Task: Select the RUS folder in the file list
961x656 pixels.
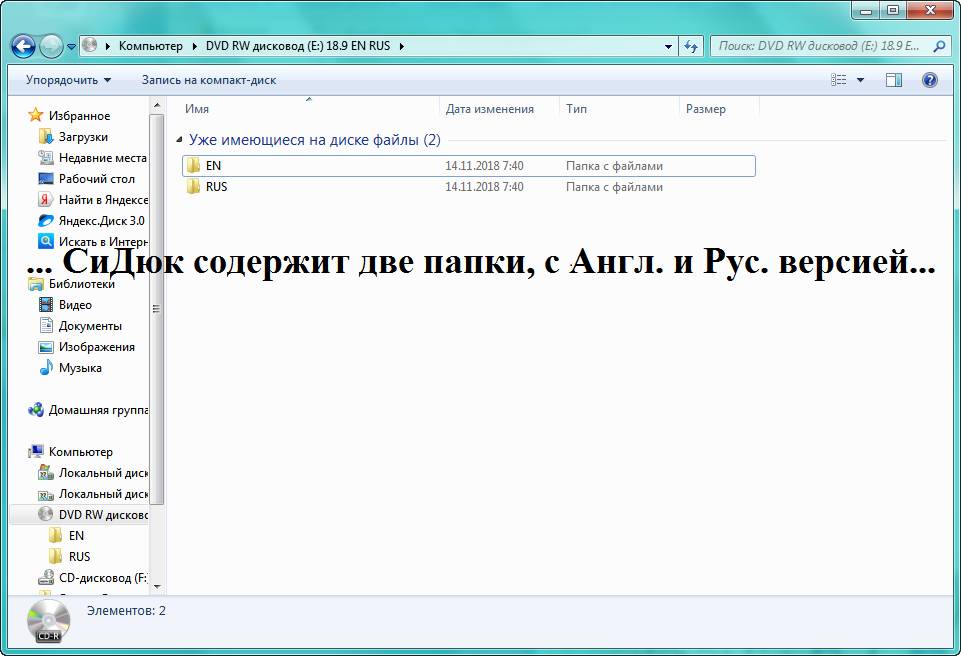Action: (216, 187)
